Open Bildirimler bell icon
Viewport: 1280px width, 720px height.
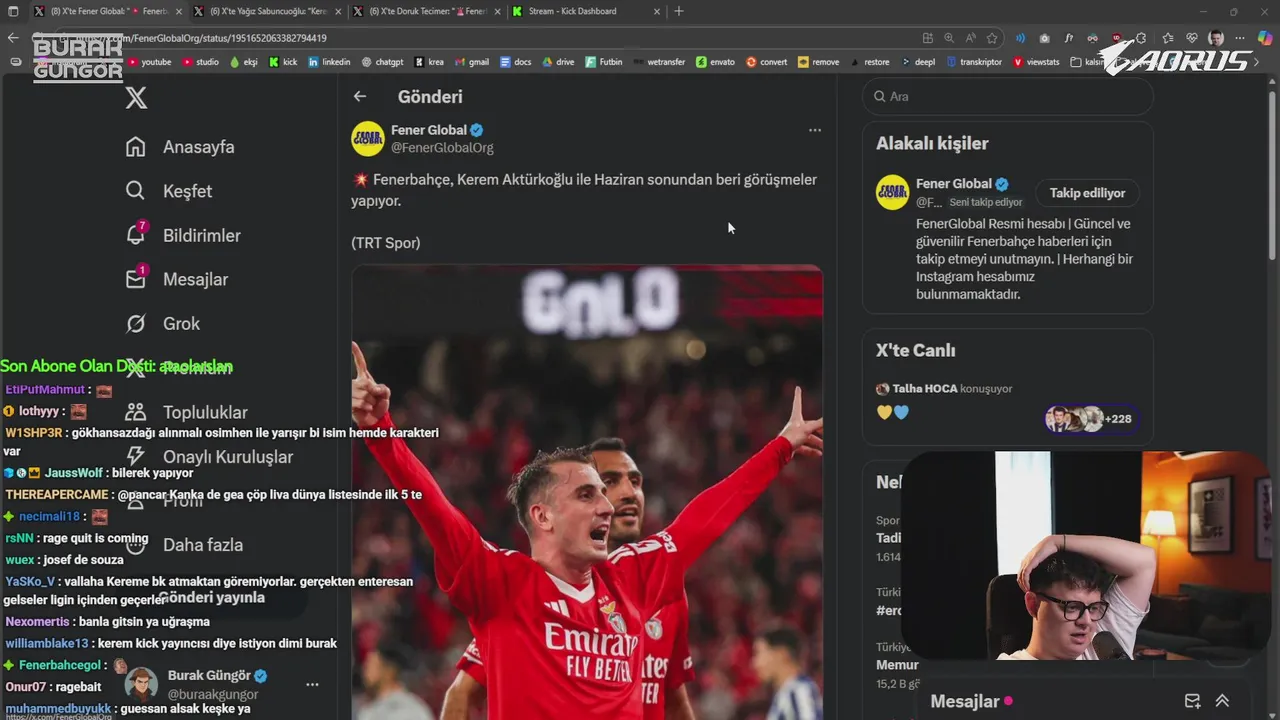(x=136, y=235)
